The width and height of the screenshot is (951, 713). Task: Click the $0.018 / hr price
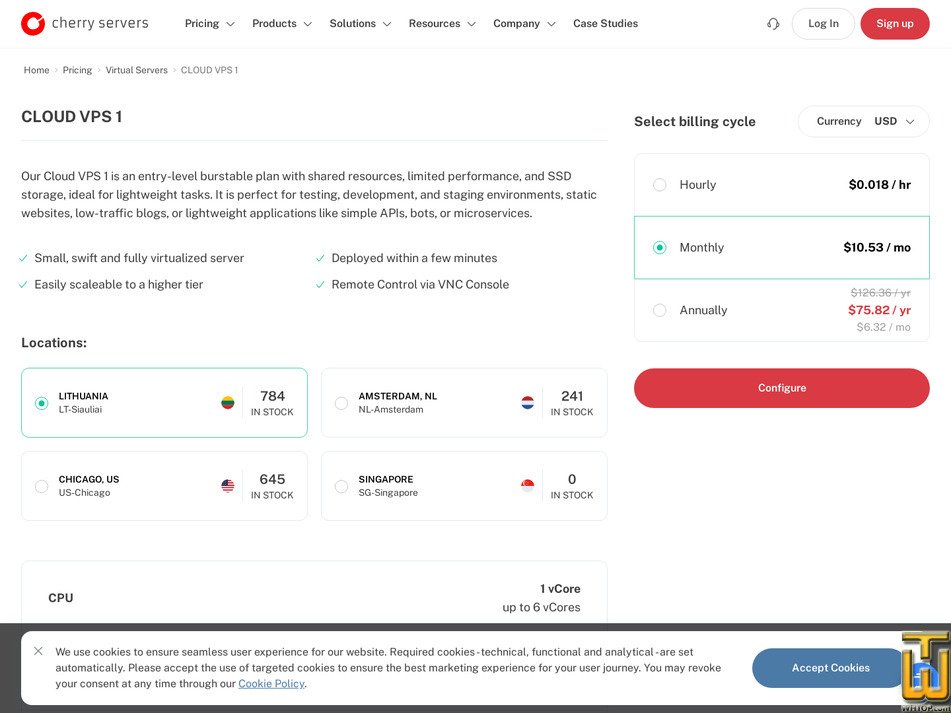[879, 185]
